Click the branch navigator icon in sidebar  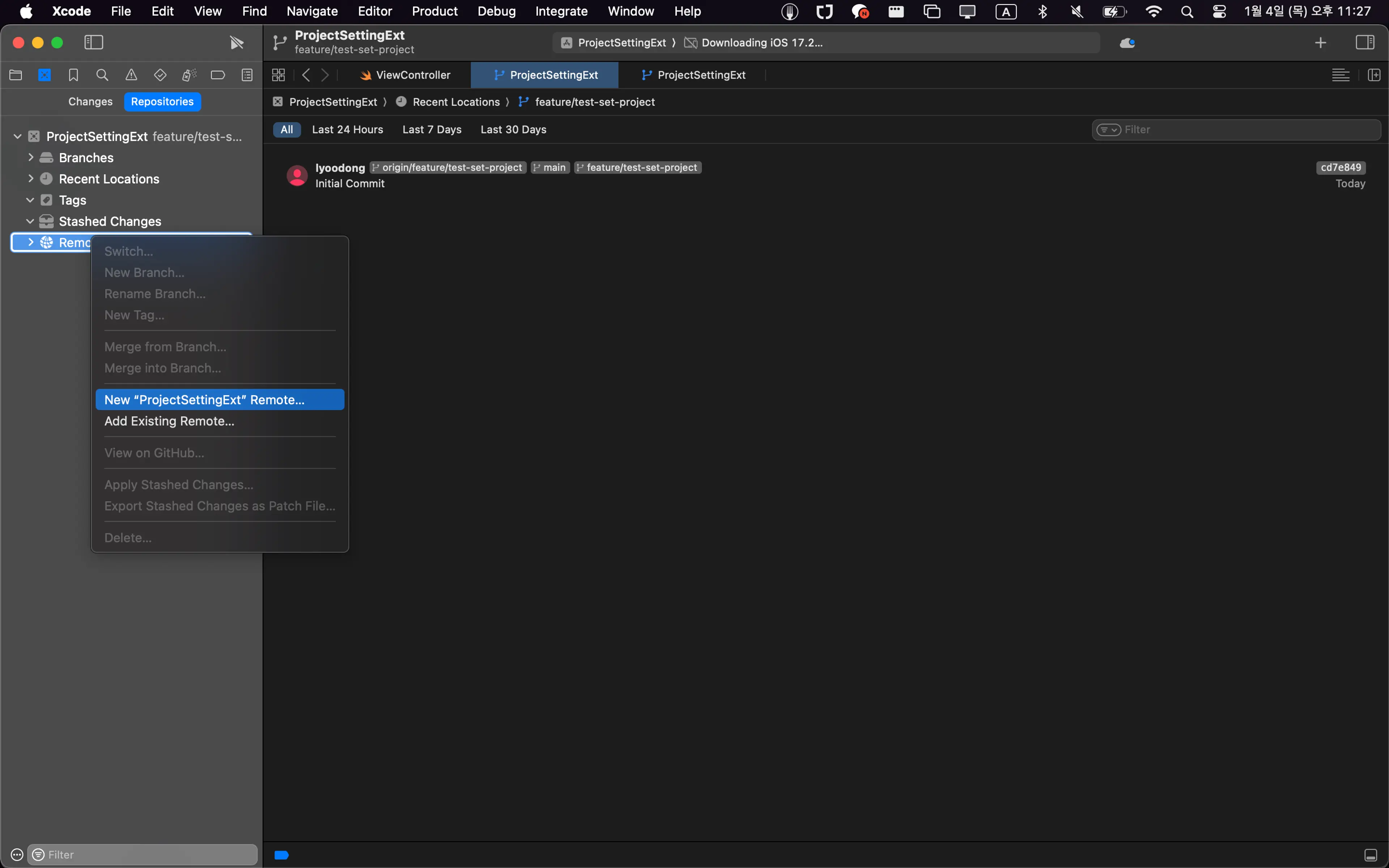point(44,75)
